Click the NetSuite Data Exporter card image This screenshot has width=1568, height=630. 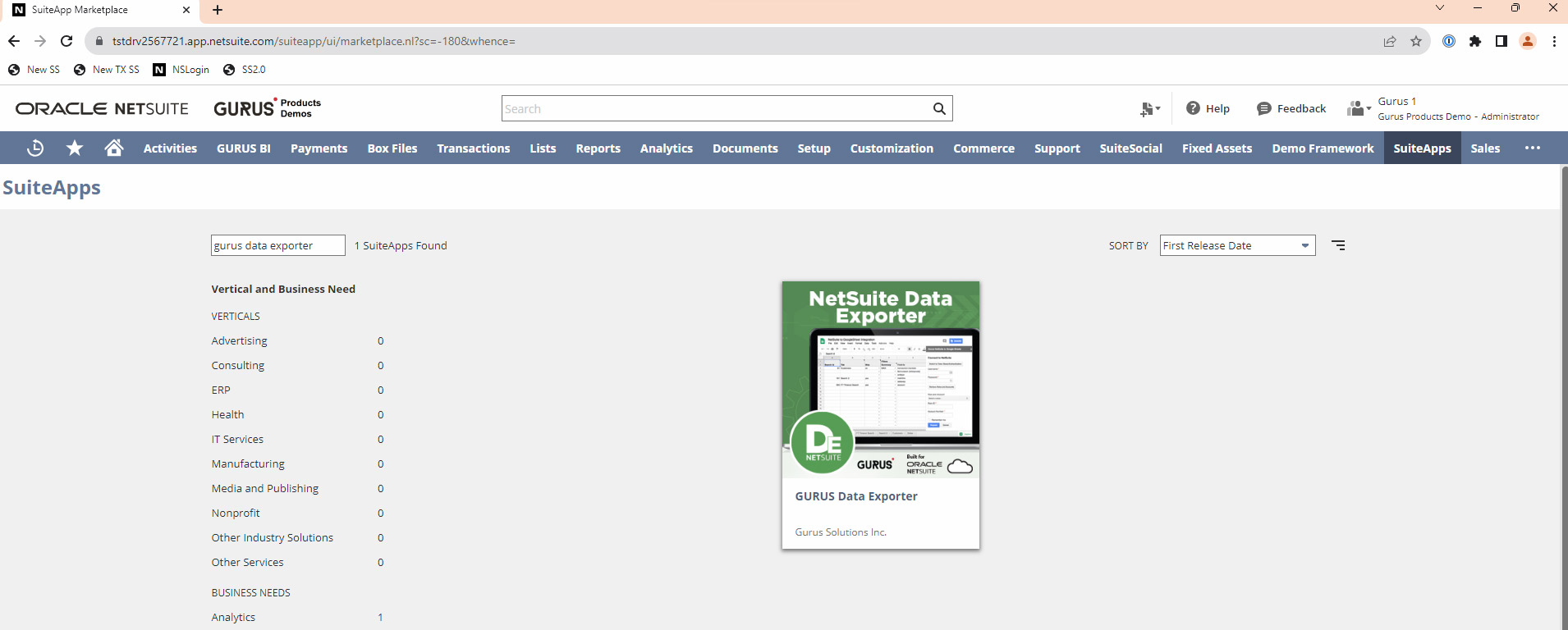click(x=881, y=380)
